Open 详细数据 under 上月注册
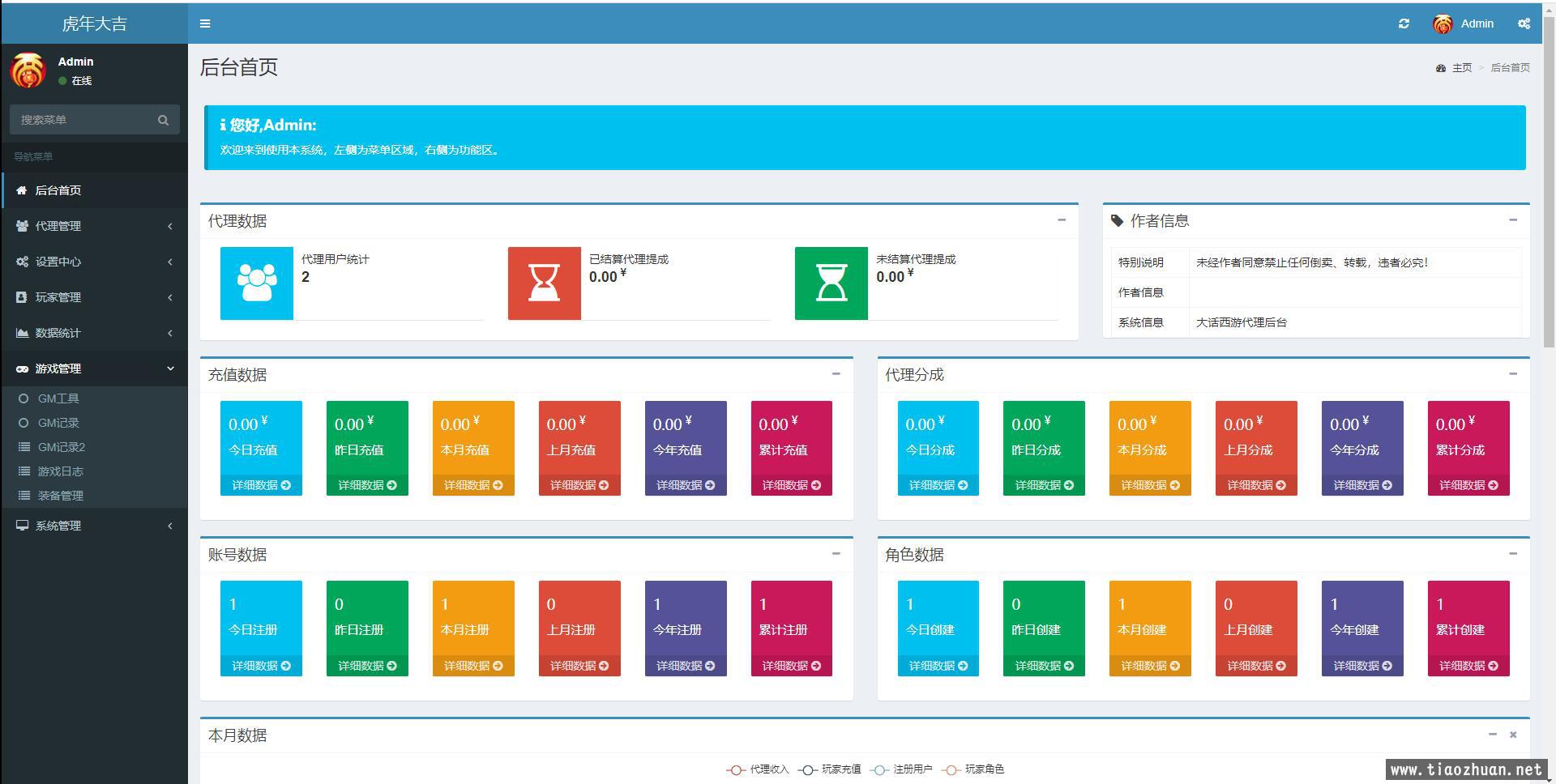Image resolution: width=1556 pixels, height=784 pixels. [x=579, y=666]
